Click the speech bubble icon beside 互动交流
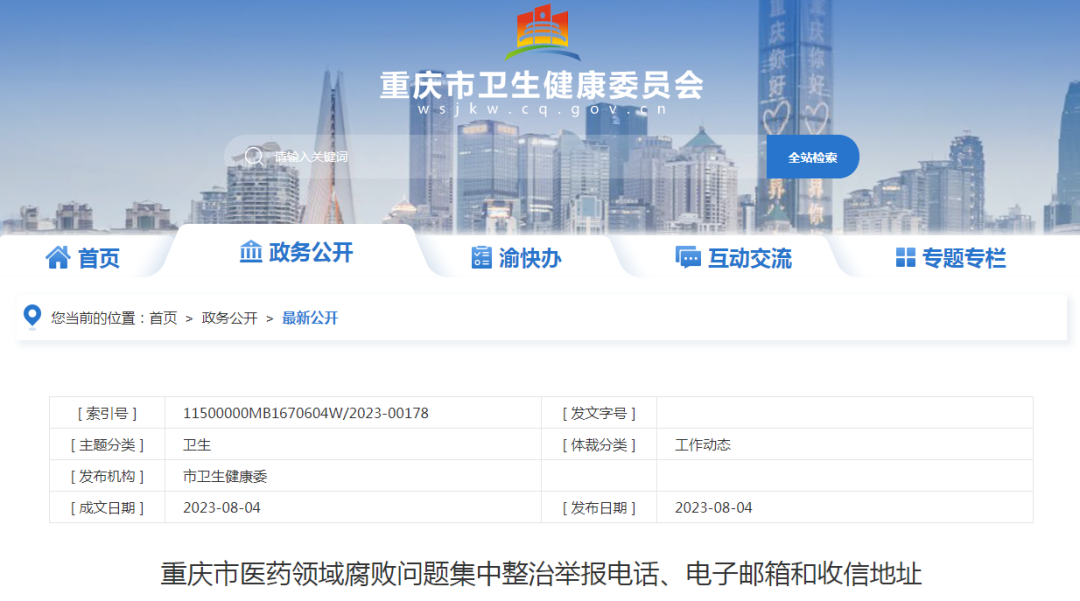This screenshot has width=1080, height=601. pos(686,257)
